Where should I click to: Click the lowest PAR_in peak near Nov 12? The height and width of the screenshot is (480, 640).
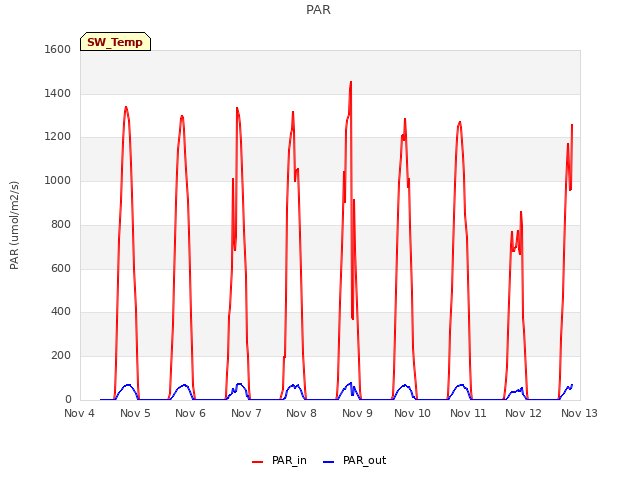(521, 212)
